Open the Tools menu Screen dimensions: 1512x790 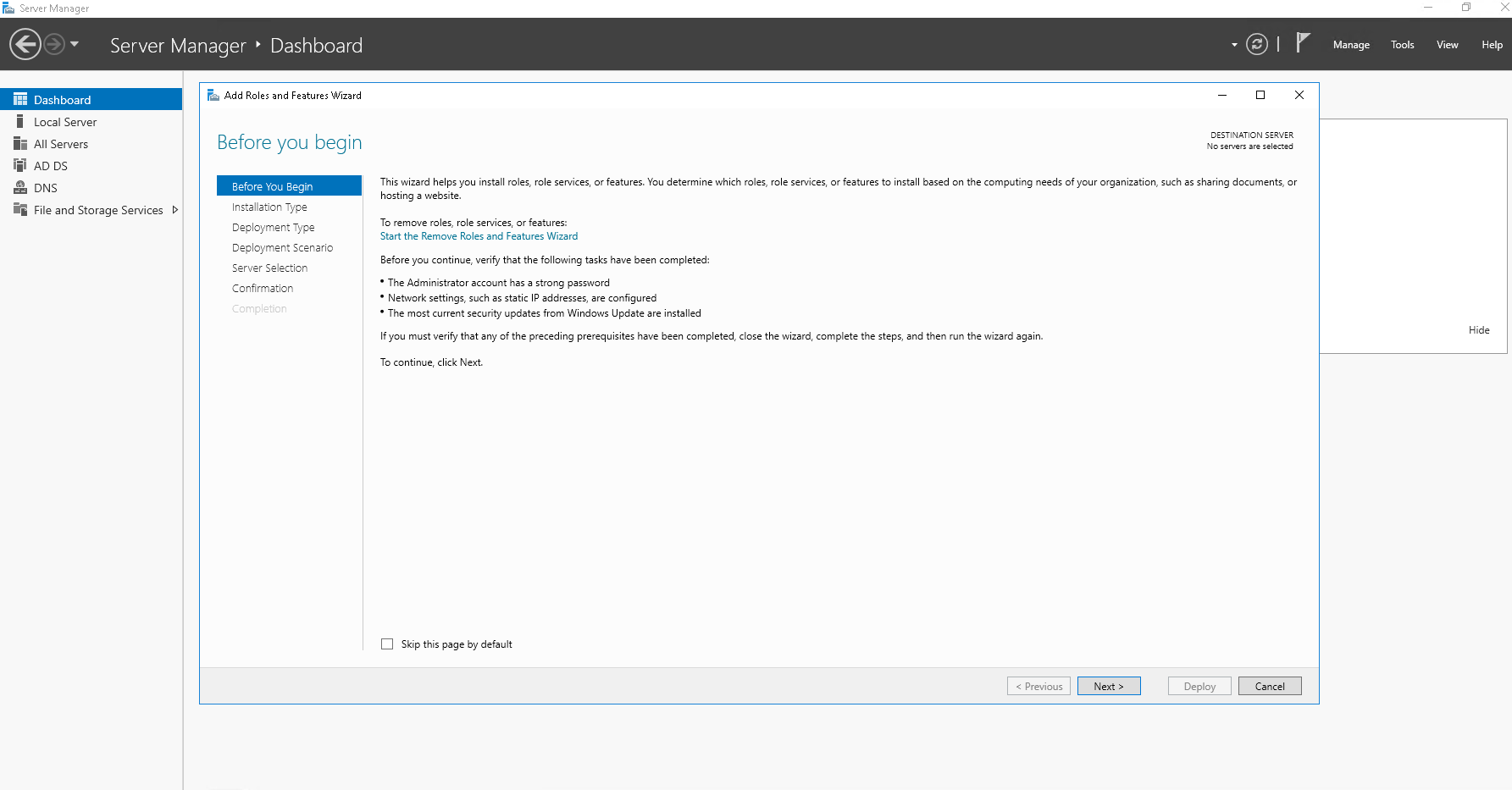(x=1402, y=45)
